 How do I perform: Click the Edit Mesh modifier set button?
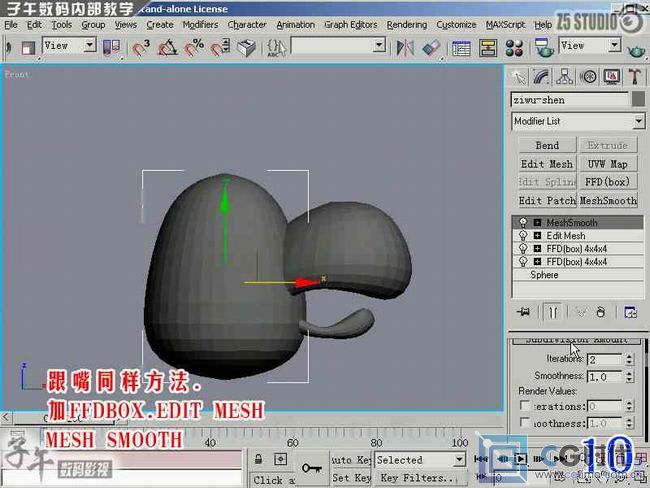[x=547, y=164]
